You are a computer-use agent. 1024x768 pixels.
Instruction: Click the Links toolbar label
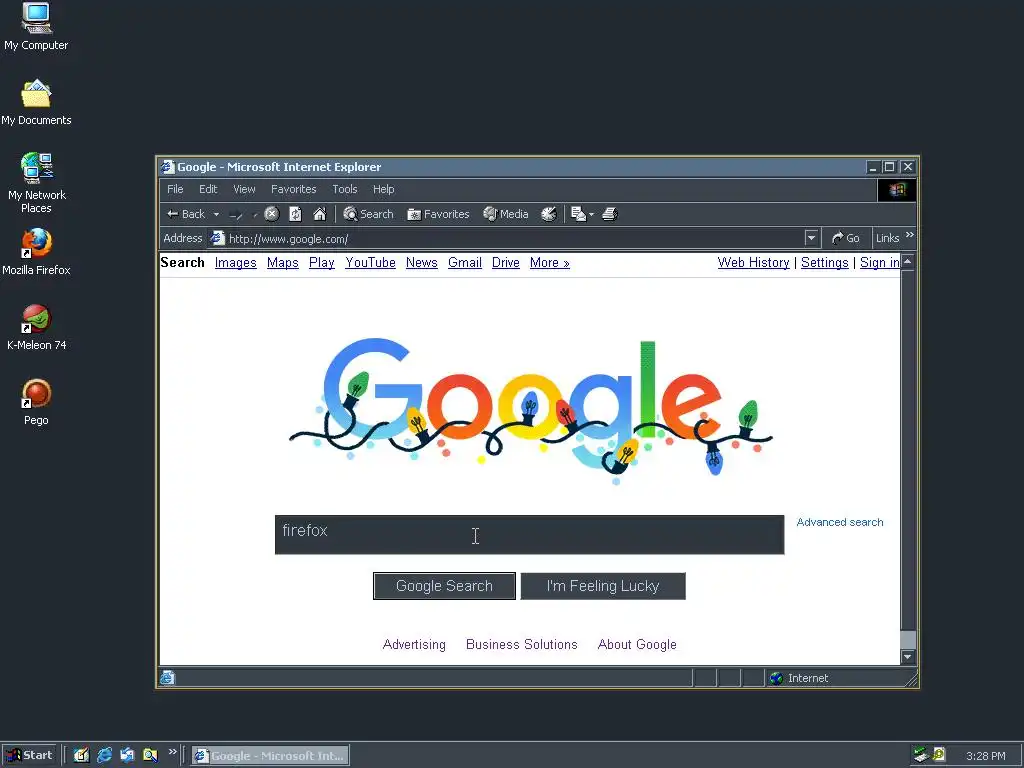(x=888, y=238)
